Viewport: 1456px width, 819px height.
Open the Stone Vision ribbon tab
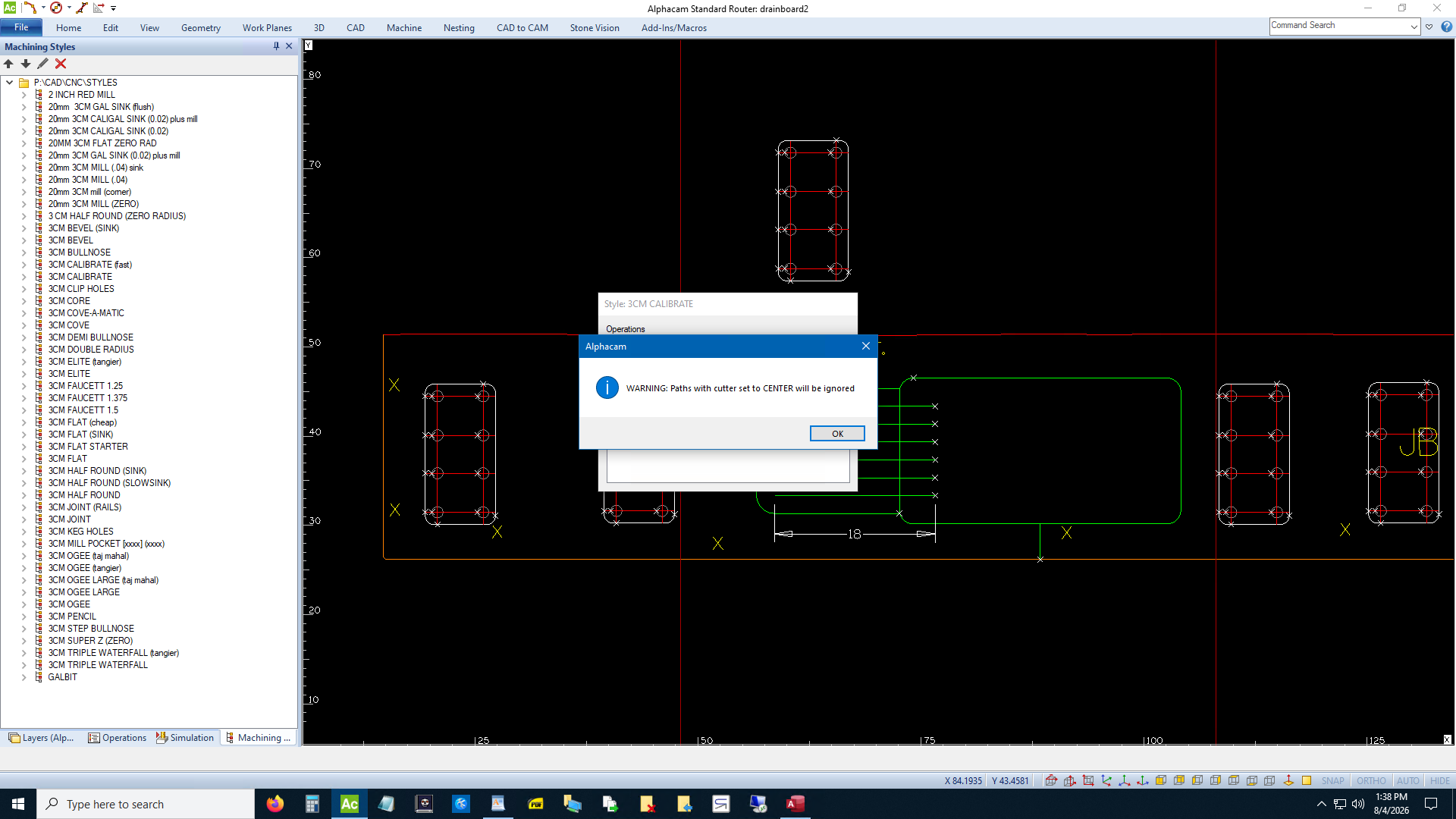(595, 28)
